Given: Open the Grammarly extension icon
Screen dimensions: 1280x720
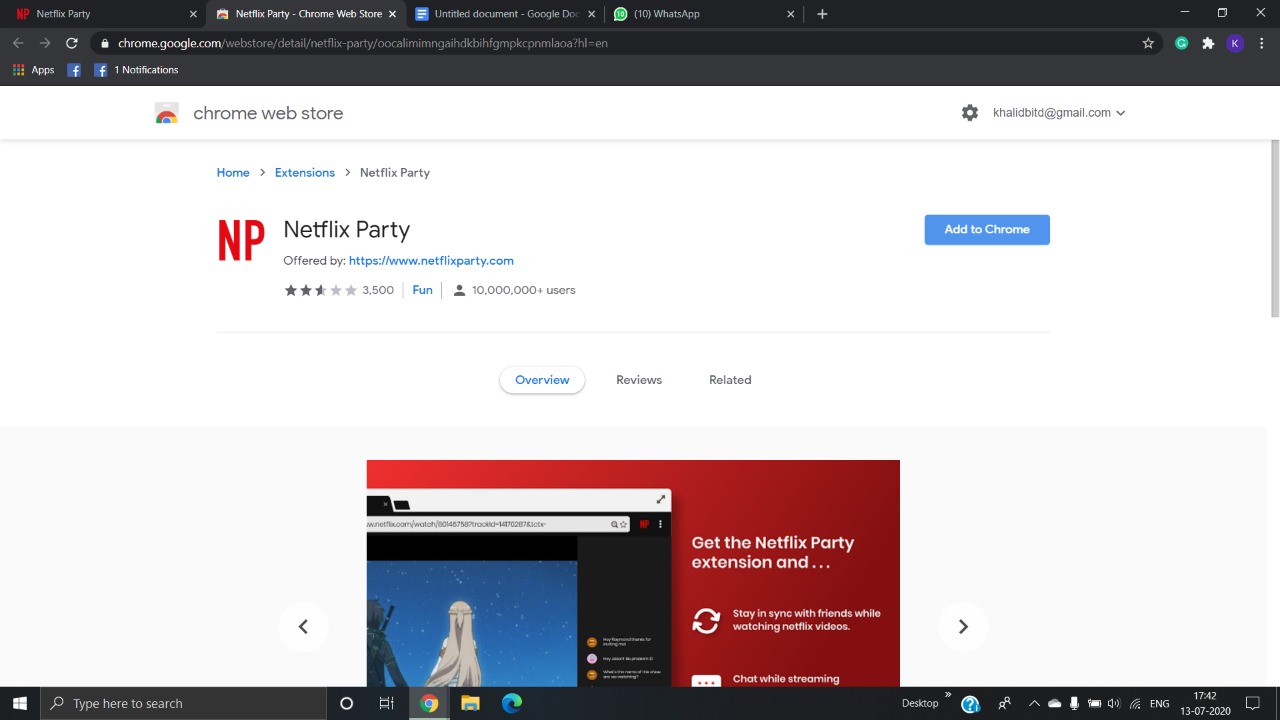Looking at the screenshot, I should tap(1182, 43).
